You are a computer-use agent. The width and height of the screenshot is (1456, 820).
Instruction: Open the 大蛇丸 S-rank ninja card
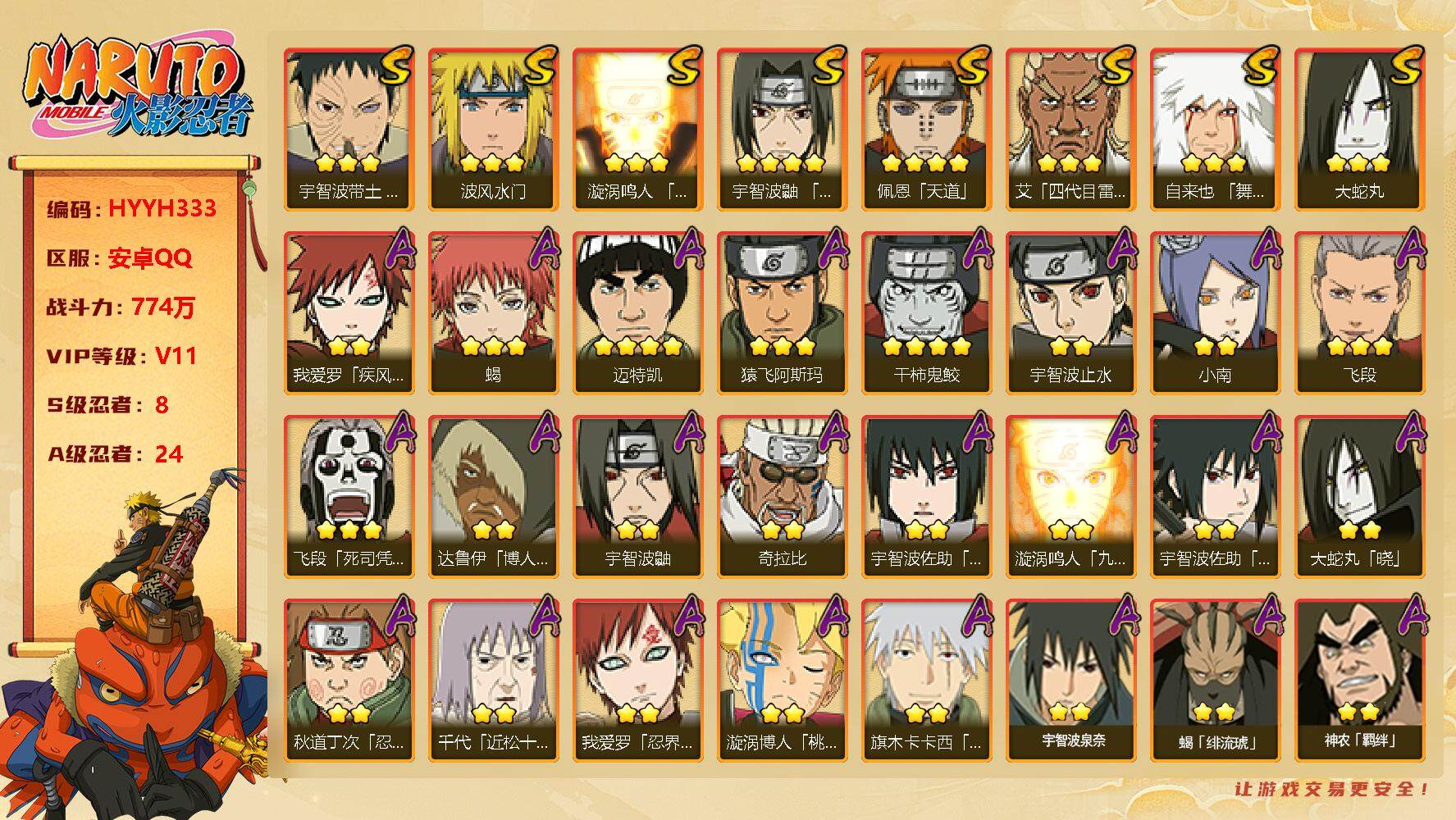point(1359,130)
